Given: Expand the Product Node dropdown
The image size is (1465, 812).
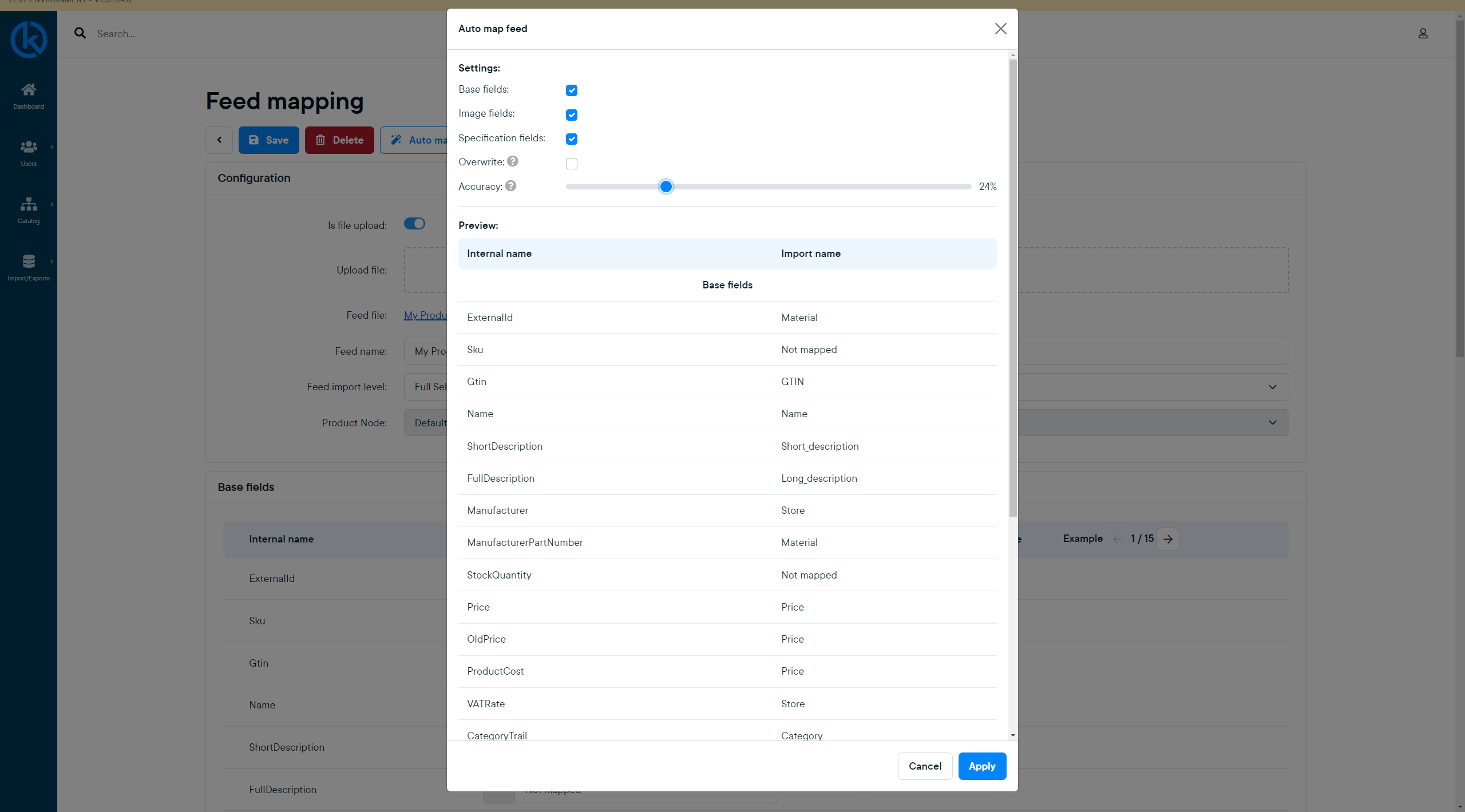Looking at the screenshot, I should tap(1272, 423).
